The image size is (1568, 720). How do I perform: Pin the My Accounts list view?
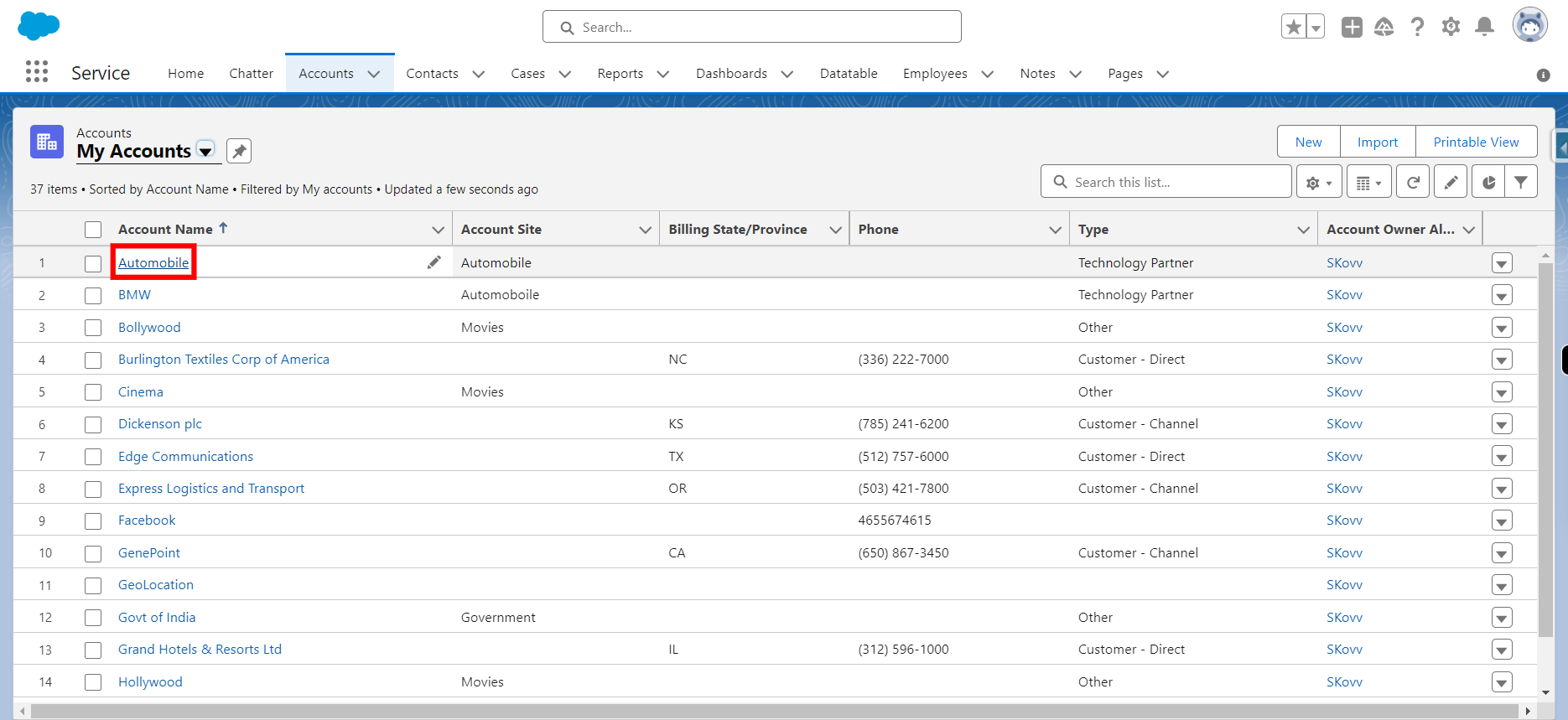coord(239,151)
